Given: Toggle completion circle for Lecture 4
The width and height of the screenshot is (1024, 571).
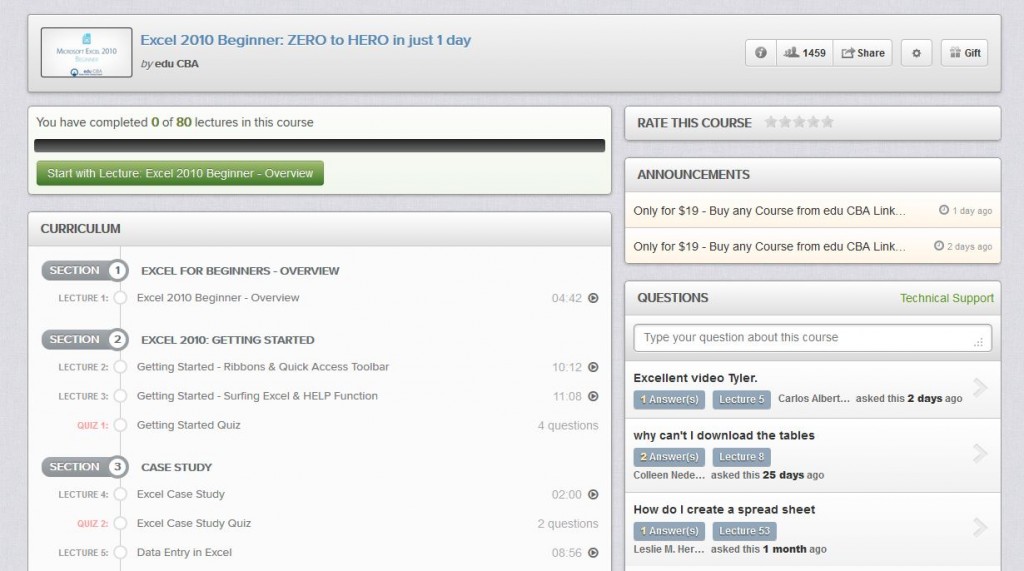Looking at the screenshot, I should tap(120, 495).
